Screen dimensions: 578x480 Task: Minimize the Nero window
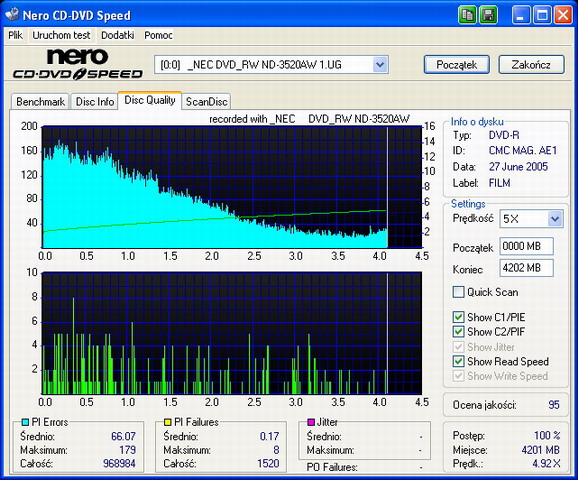point(521,15)
